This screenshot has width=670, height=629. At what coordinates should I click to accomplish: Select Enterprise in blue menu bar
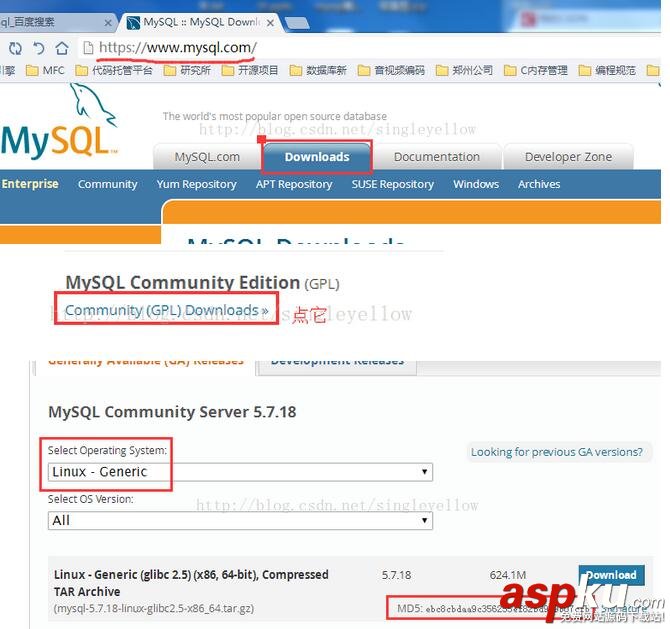click(x=30, y=184)
